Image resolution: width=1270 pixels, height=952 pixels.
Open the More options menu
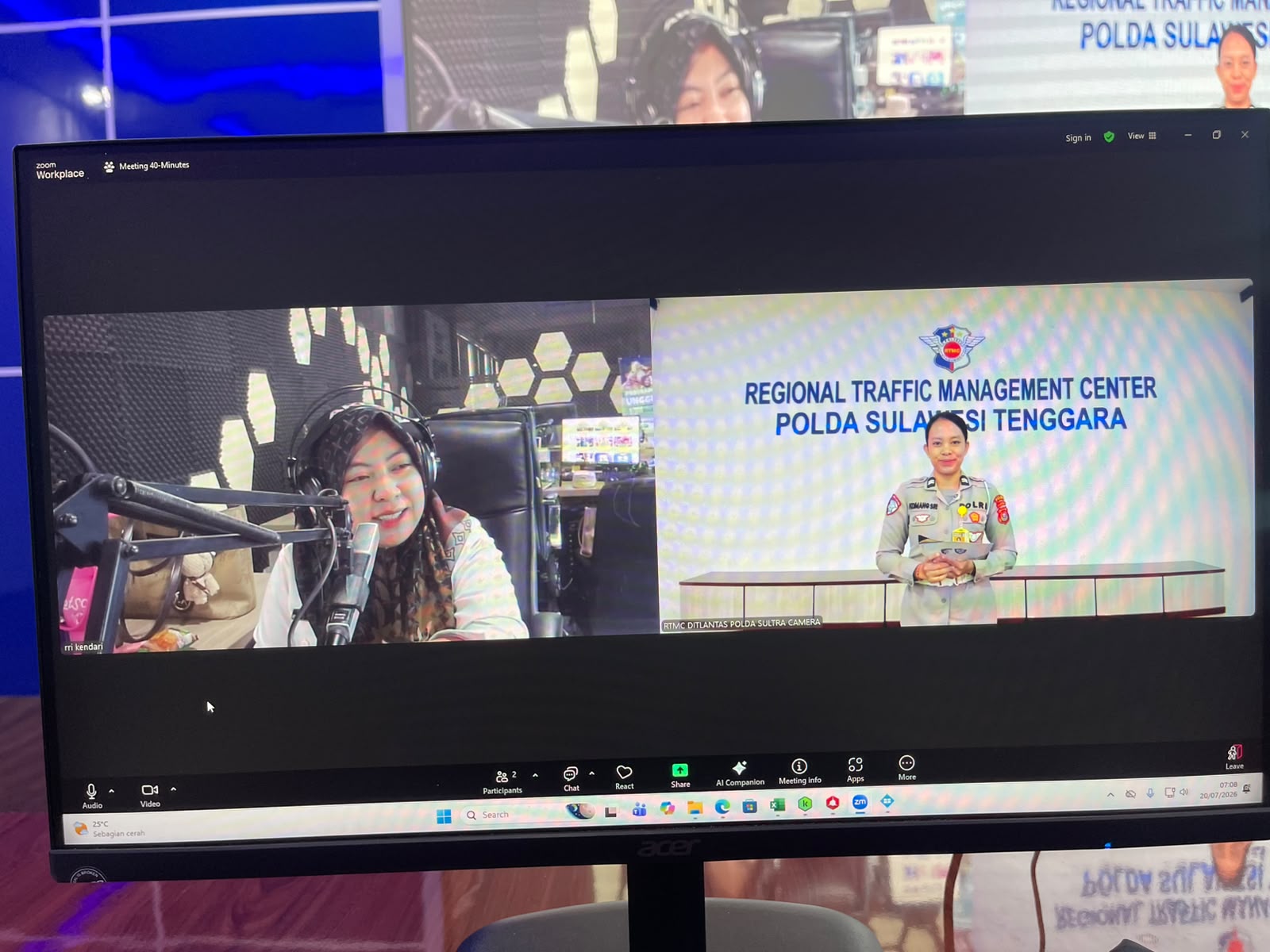coord(906,768)
